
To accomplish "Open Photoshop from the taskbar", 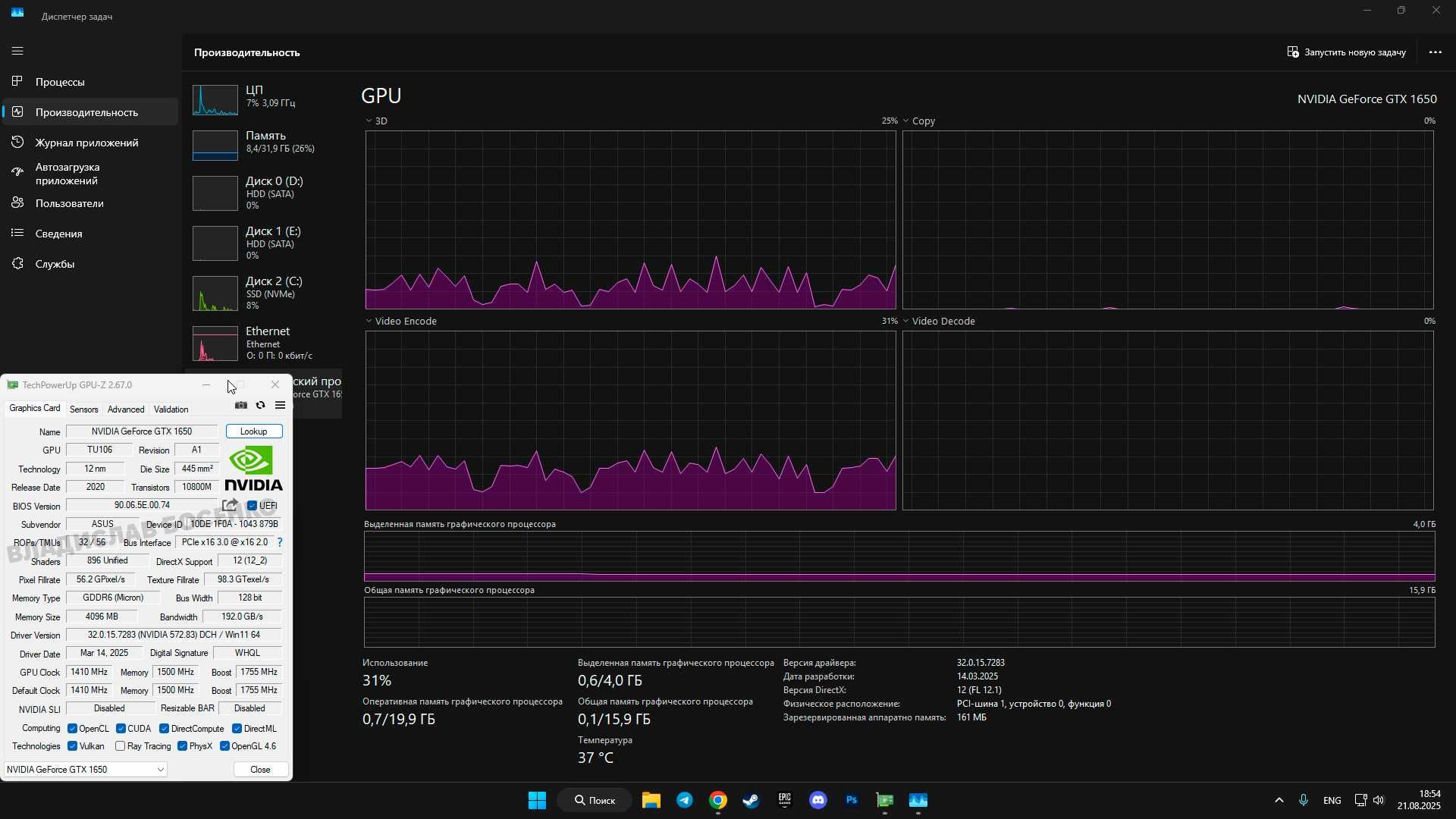I will (852, 800).
